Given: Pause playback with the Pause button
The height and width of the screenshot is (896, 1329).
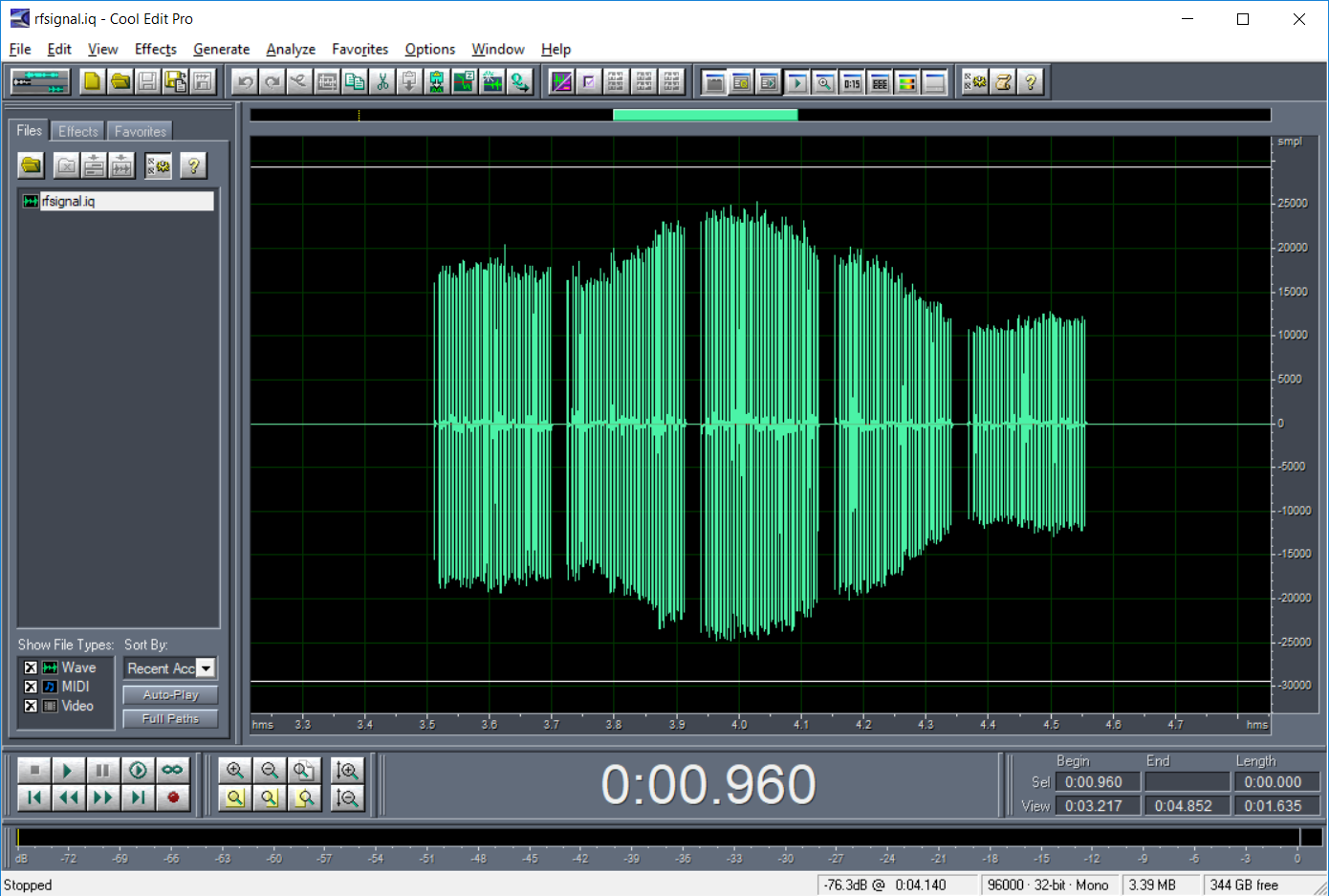Looking at the screenshot, I should point(102,770).
